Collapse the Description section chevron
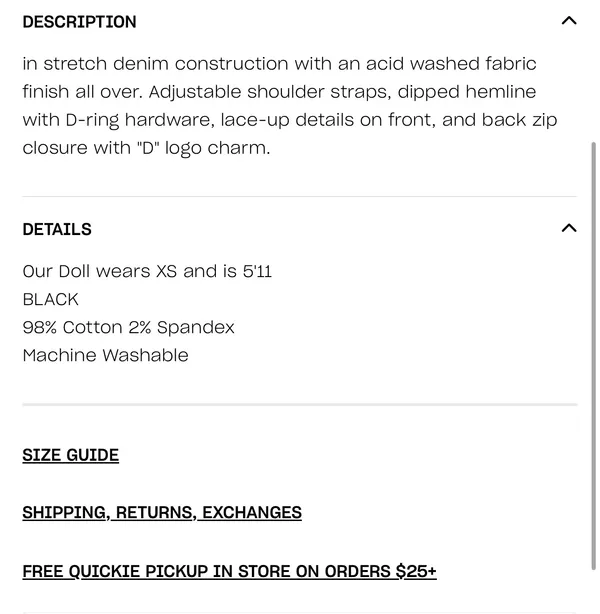Screen dimensions: 600x614 tap(569, 20)
